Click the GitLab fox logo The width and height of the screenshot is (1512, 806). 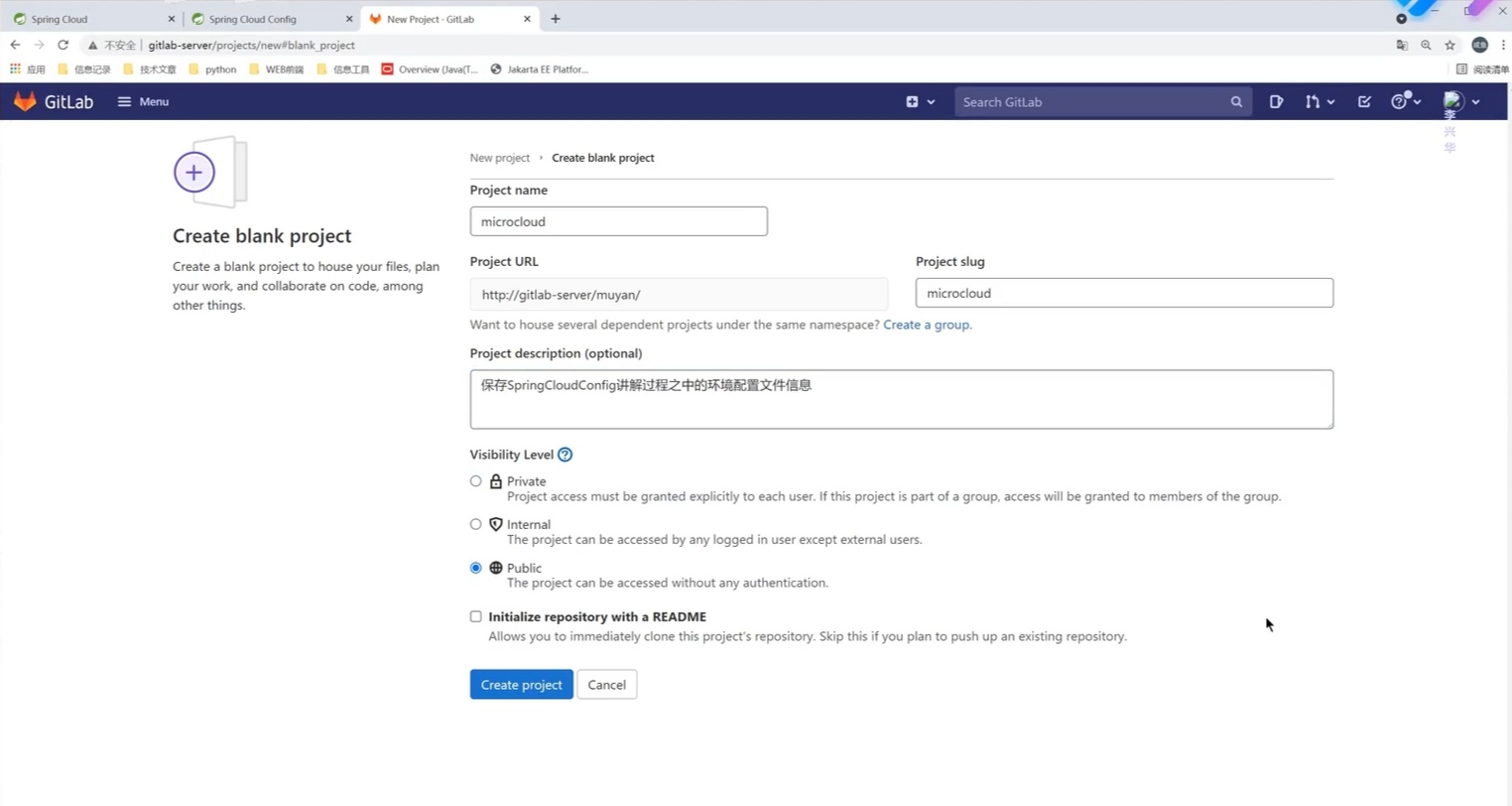click(25, 101)
